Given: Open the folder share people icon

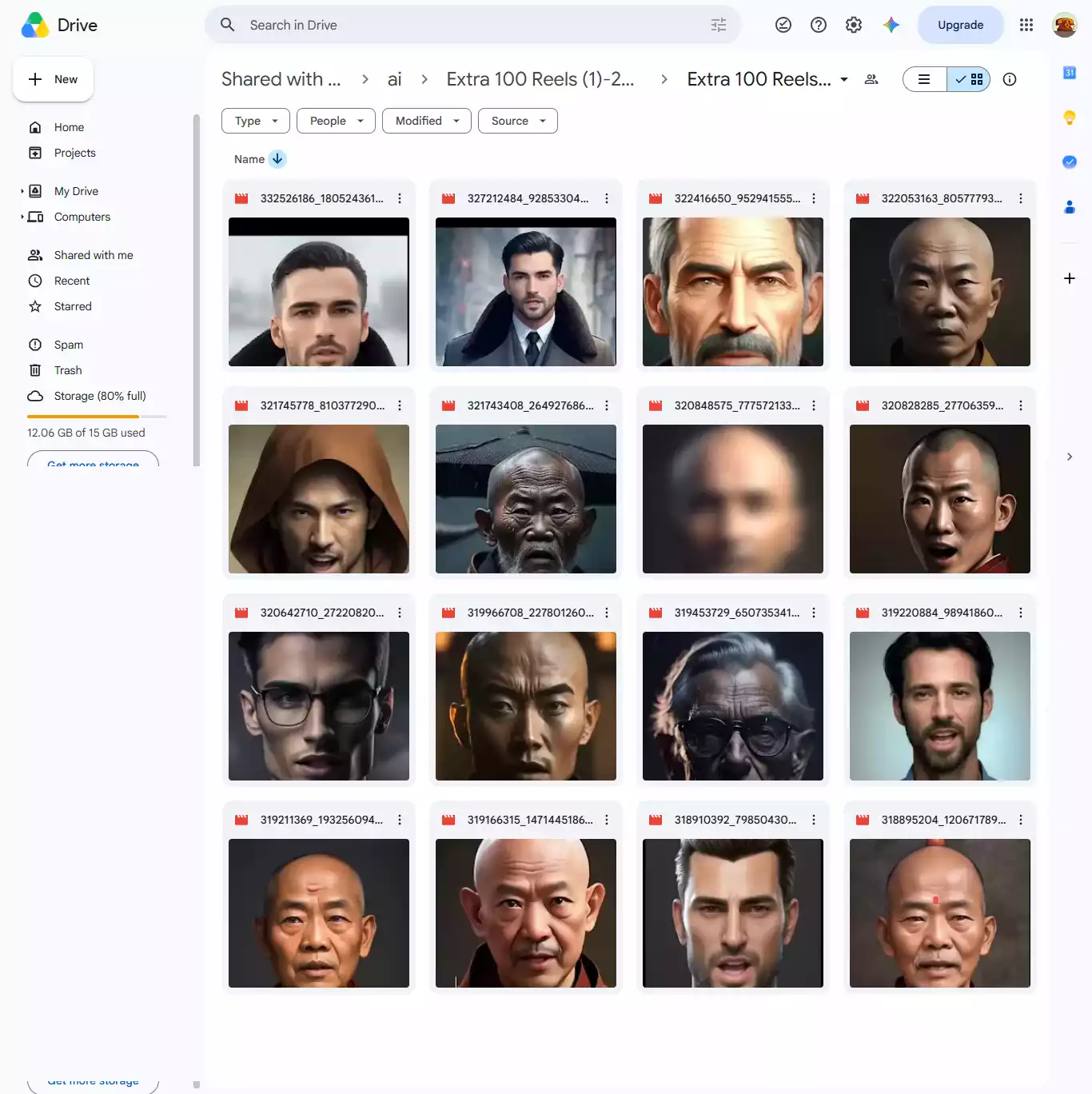Looking at the screenshot, I should [x=871, y=79].
